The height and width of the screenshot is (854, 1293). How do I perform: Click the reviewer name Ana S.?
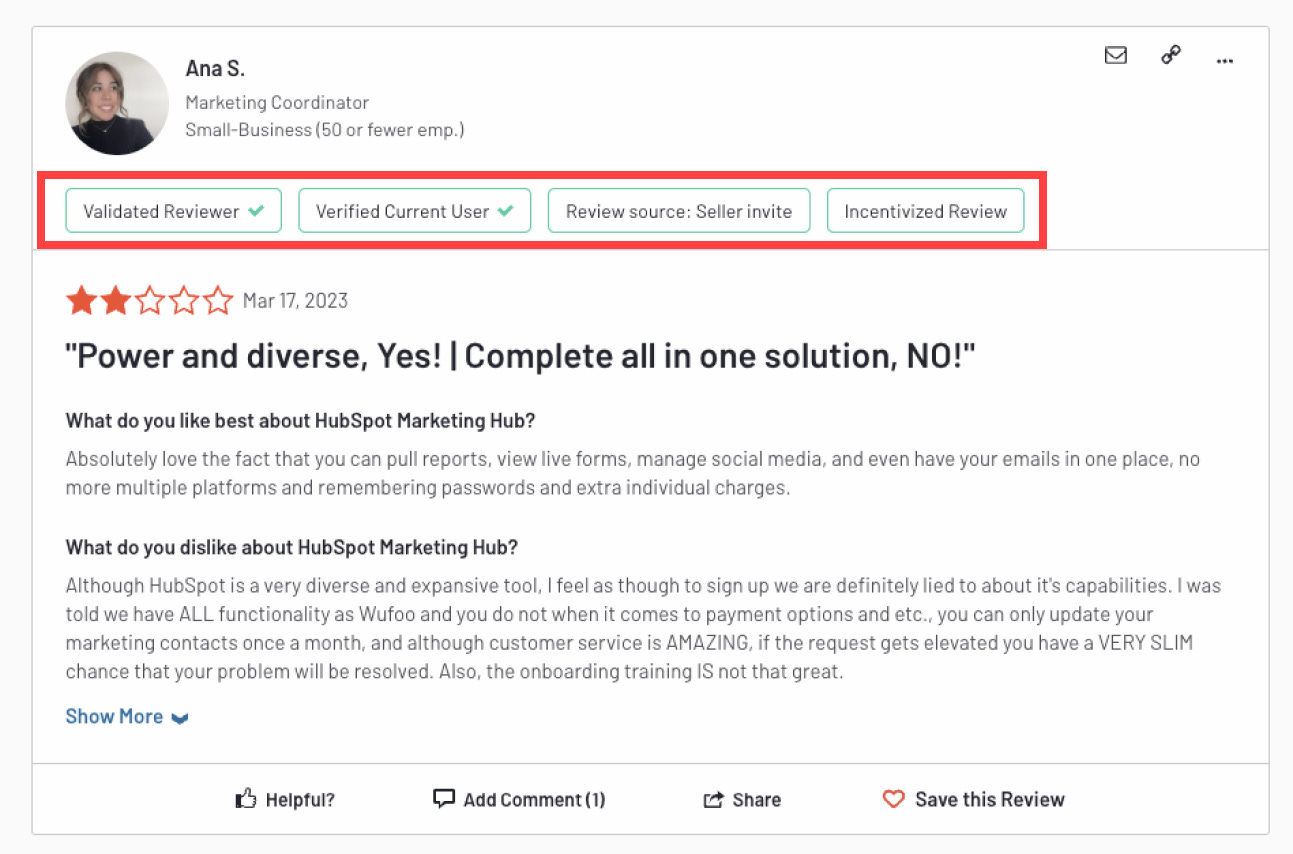[215, 68]
